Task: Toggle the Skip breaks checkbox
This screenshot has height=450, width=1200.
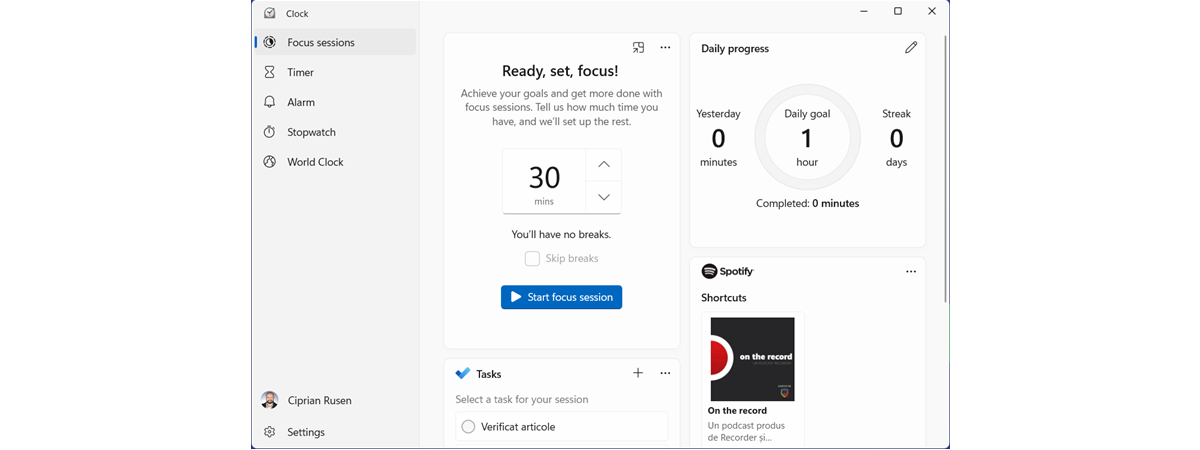Action: pyautogui.click(x=532, y=259)
